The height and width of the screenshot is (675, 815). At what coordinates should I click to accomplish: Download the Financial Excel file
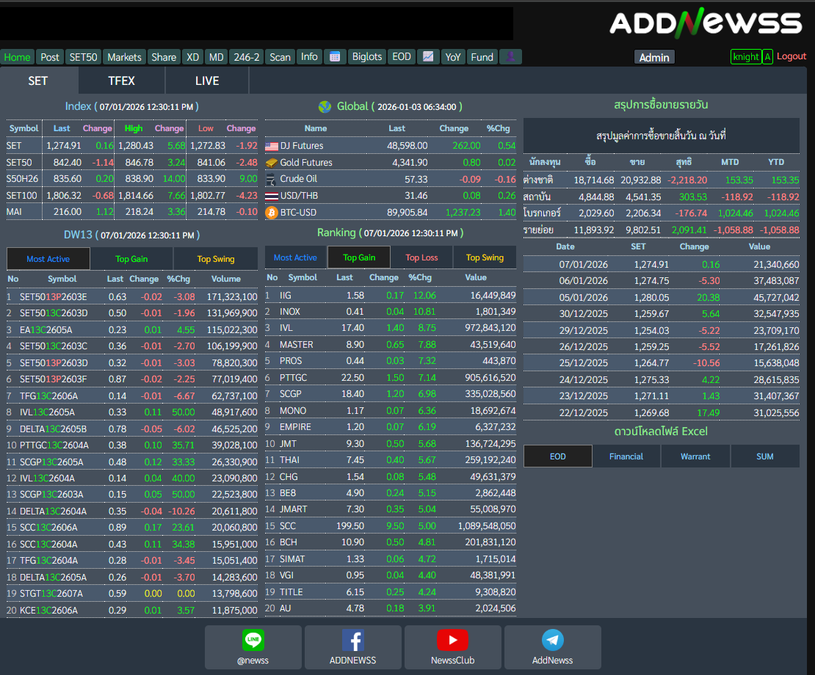626,457
